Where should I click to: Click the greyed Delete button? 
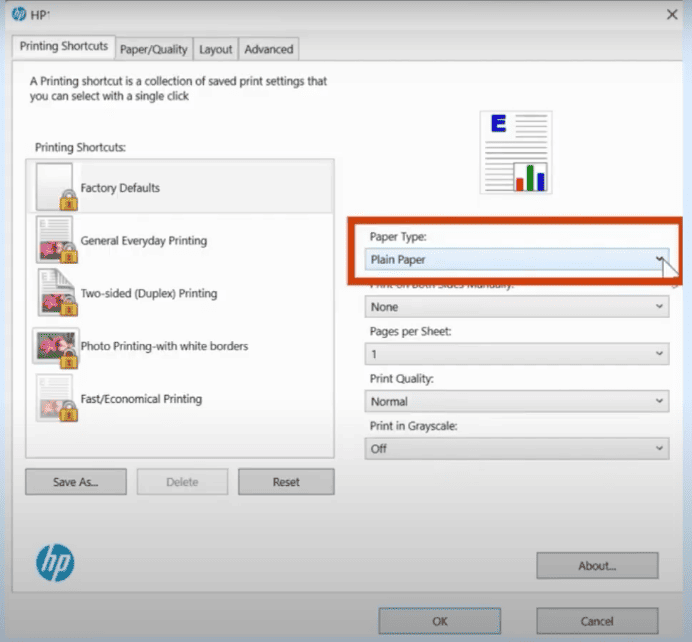(x=182, y=482)
